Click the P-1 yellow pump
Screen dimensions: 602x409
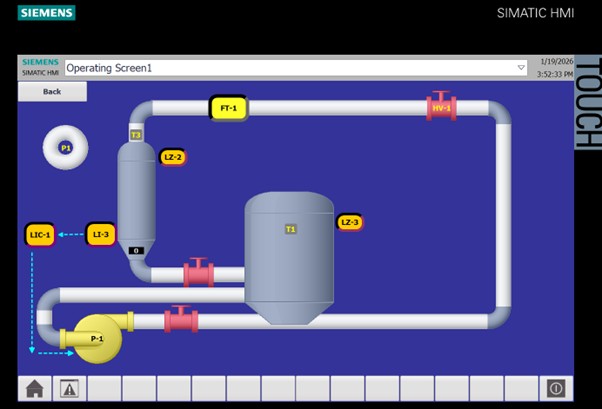click(93, 338)
